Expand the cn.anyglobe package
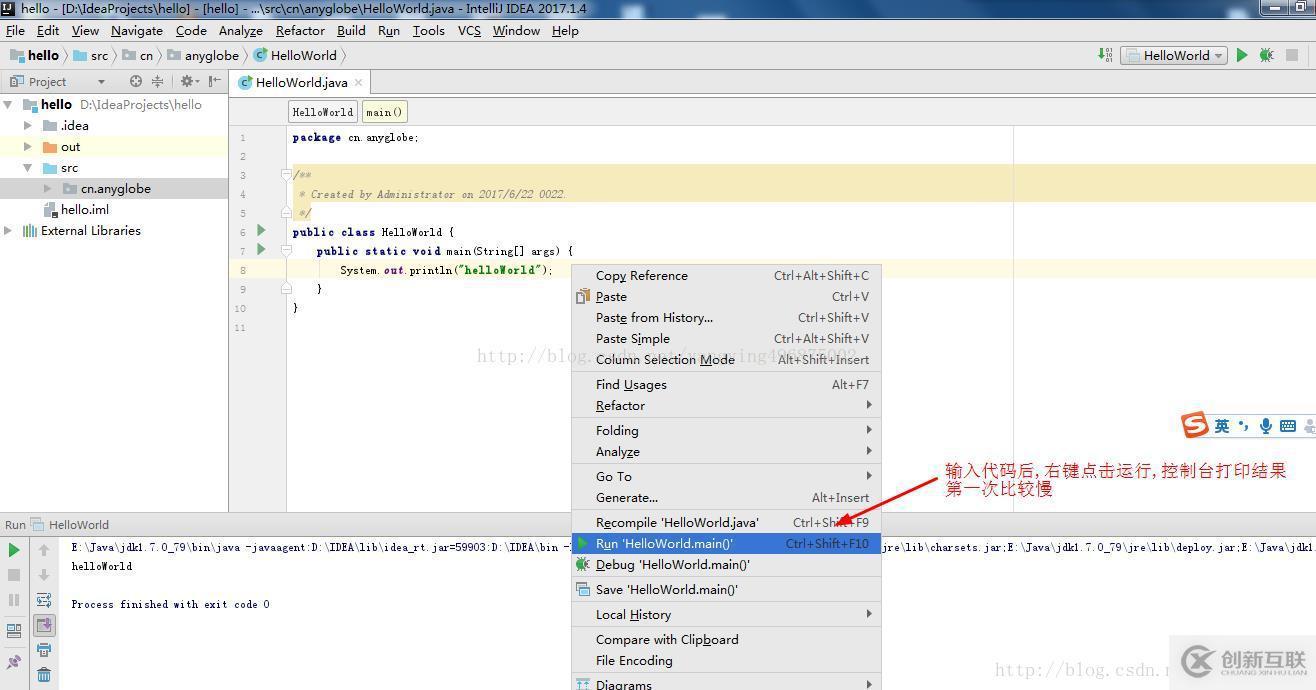 coord(48,188)
